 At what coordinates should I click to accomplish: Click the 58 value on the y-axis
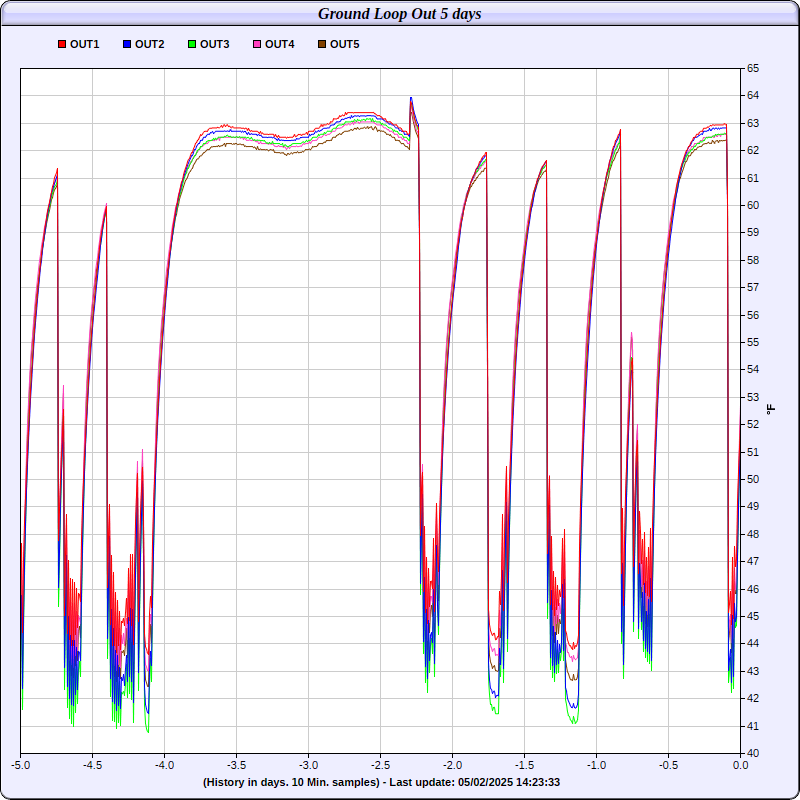pos(753,260)
